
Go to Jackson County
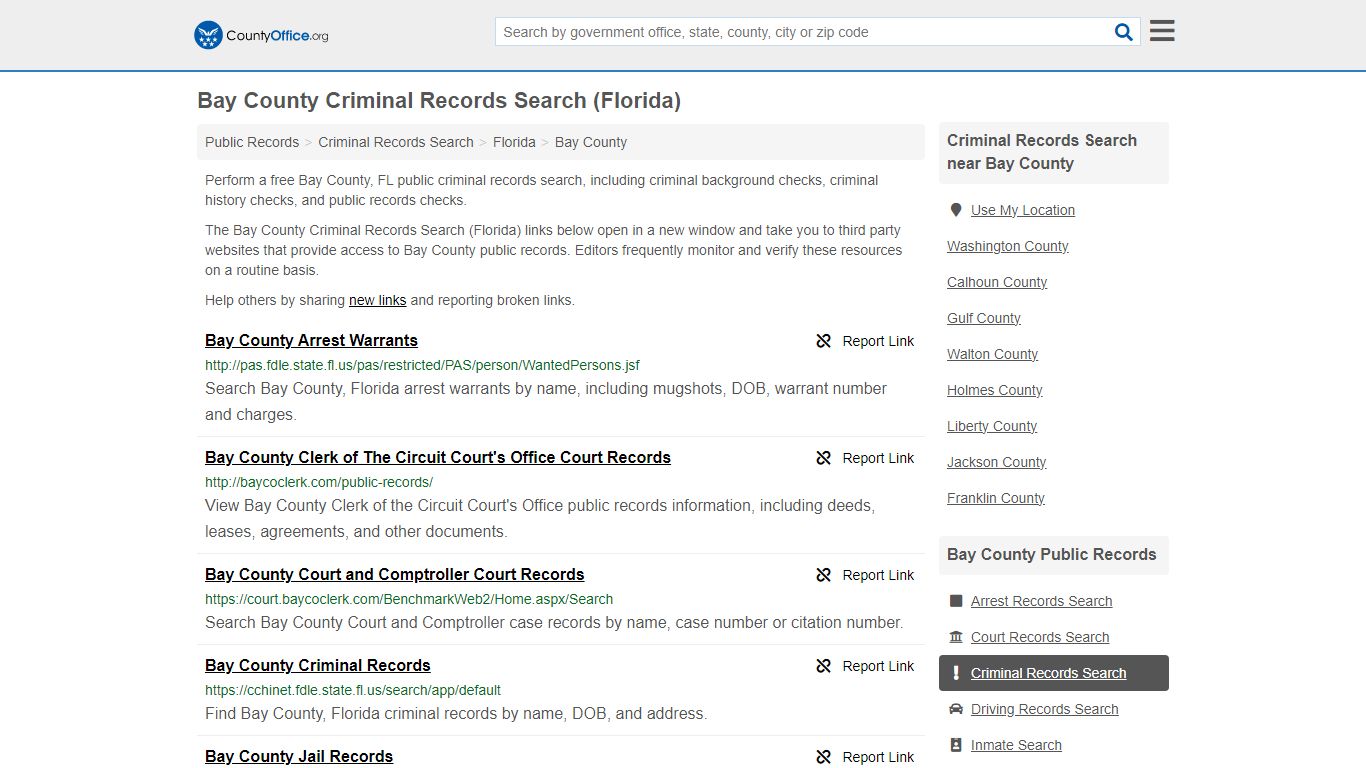tap(997, 462)
